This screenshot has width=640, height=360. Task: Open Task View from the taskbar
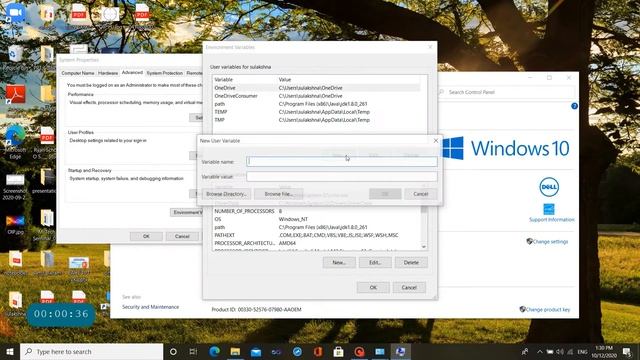point(193,351)
